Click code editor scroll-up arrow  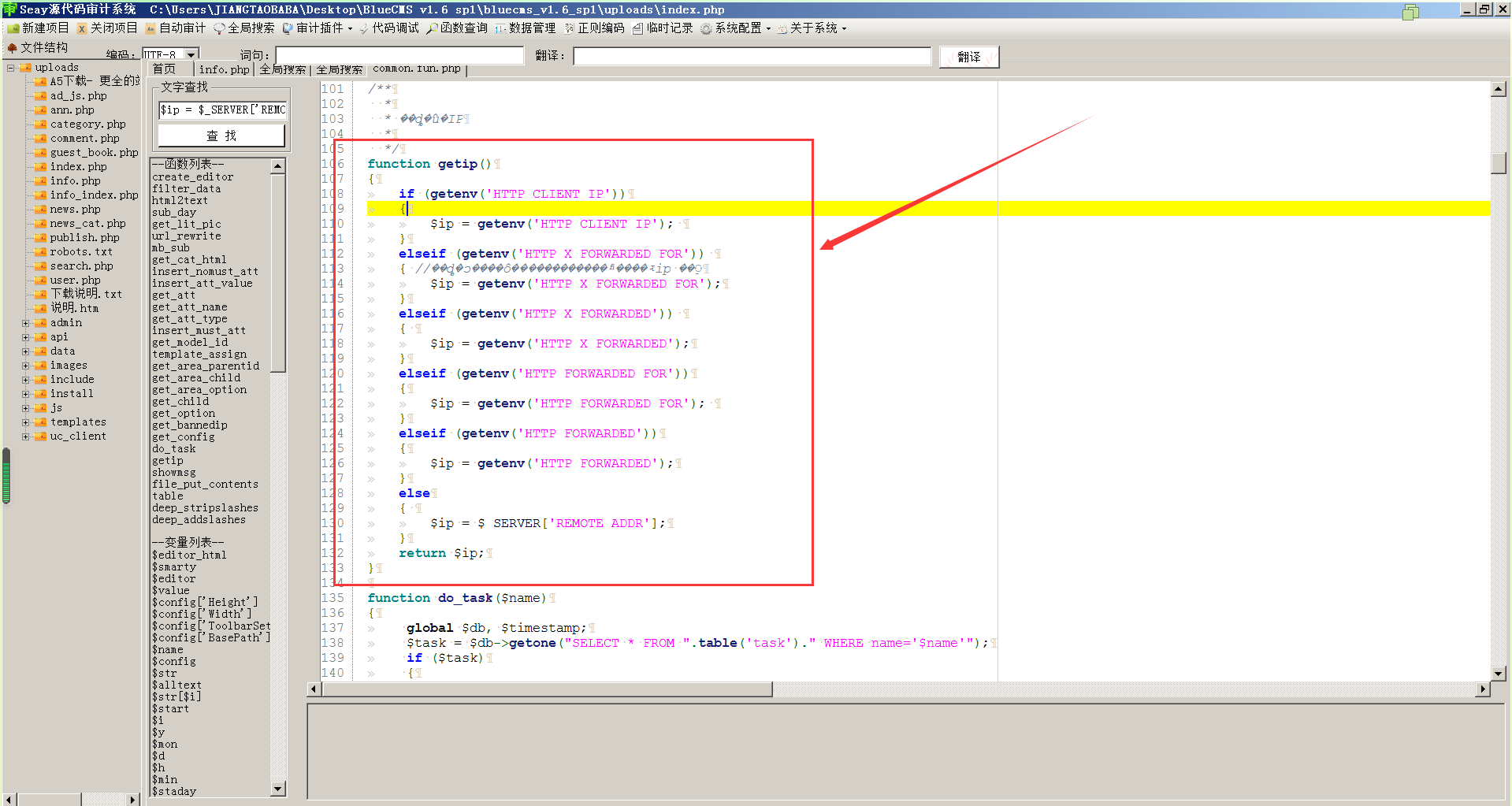(1499, 89)
